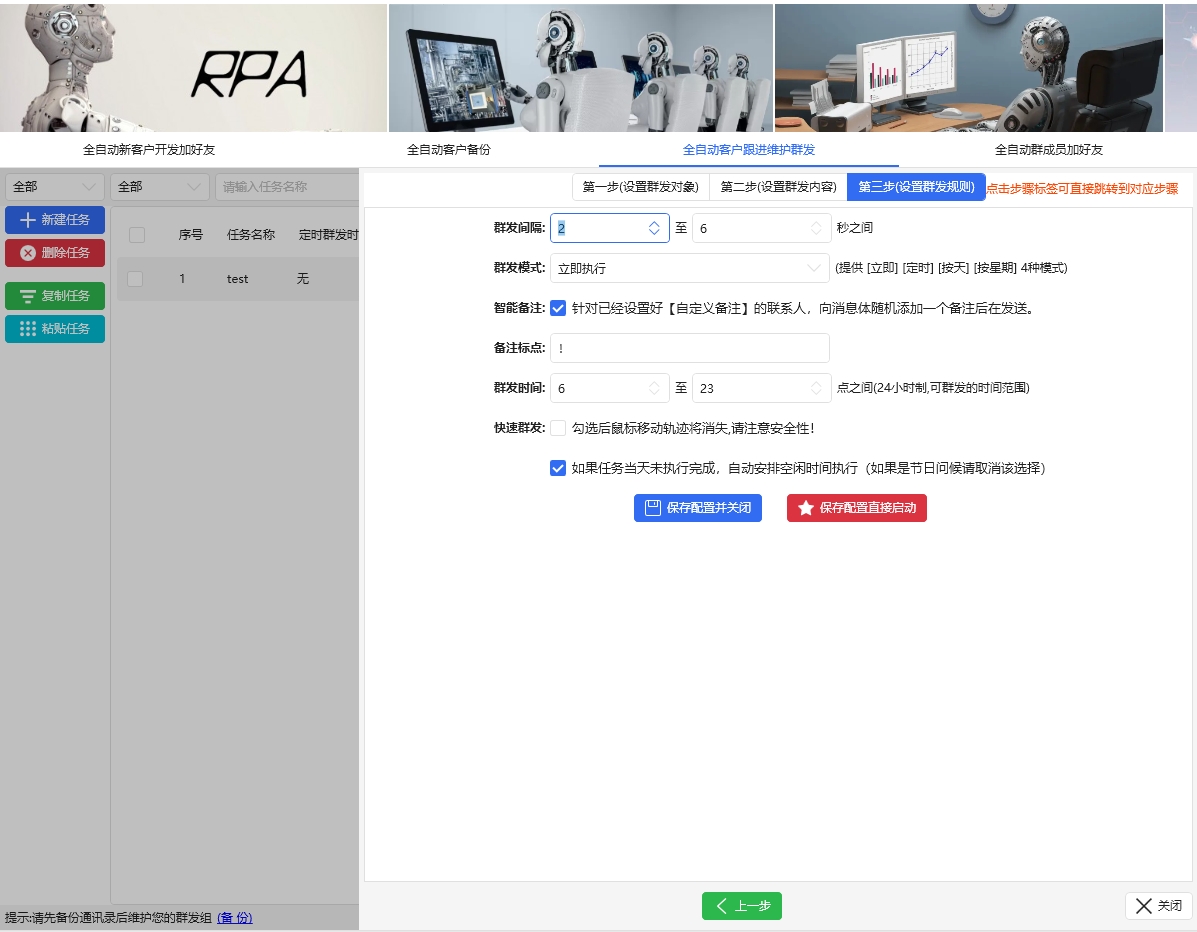The image size is (1197, 932).
Task: Click the back chevron on 上一步 button
Action: 721,906
